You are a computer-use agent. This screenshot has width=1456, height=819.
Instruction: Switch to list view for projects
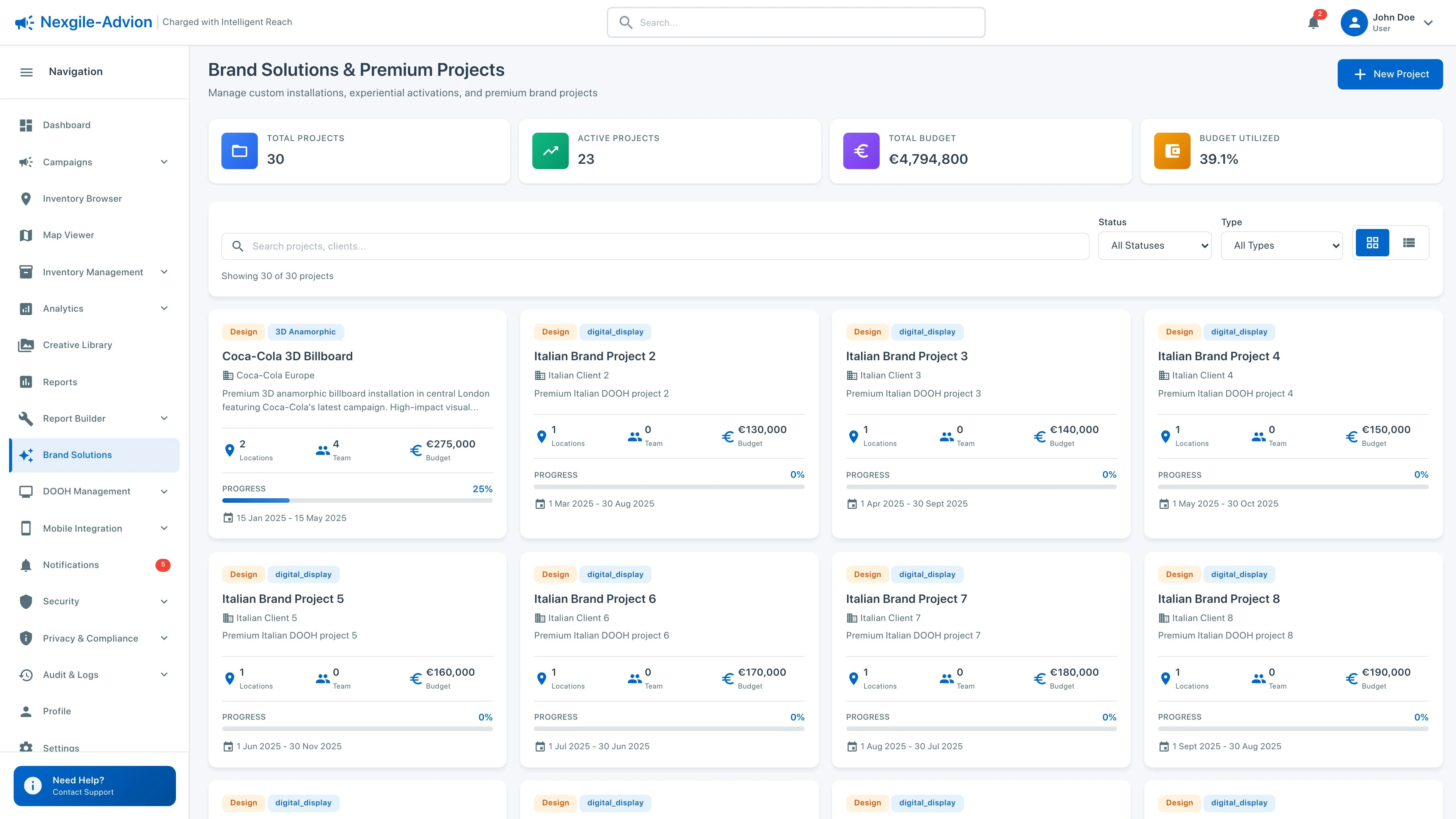(x=1409, y=243)
